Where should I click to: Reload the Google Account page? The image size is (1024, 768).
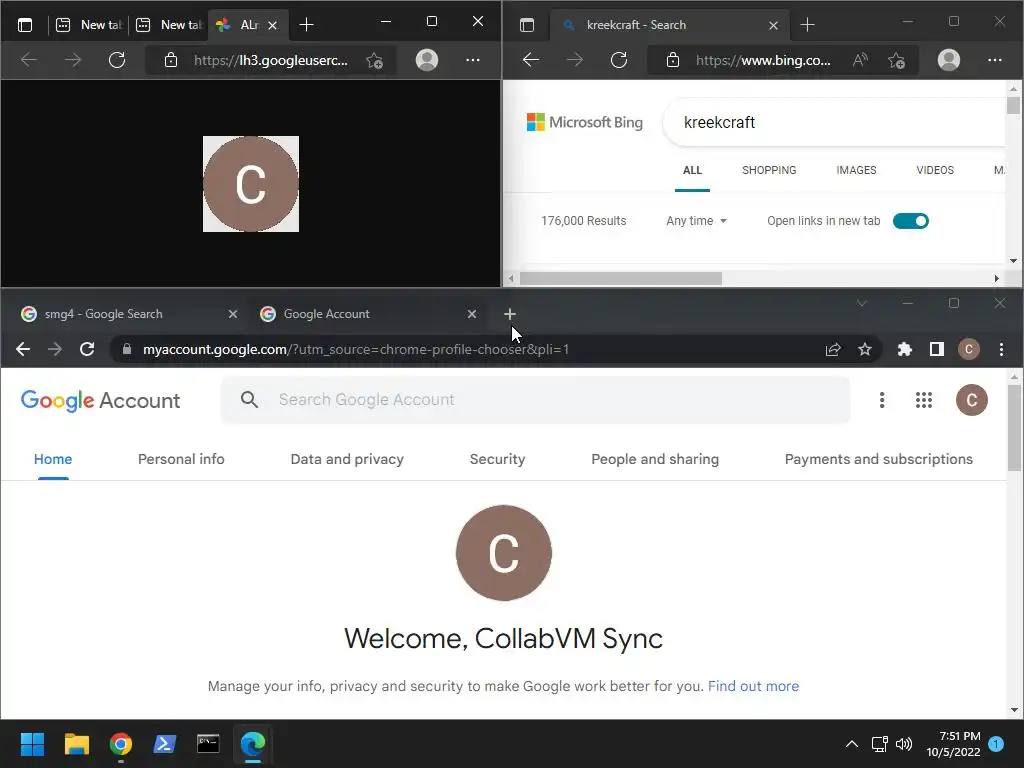(x=87, y=349)
